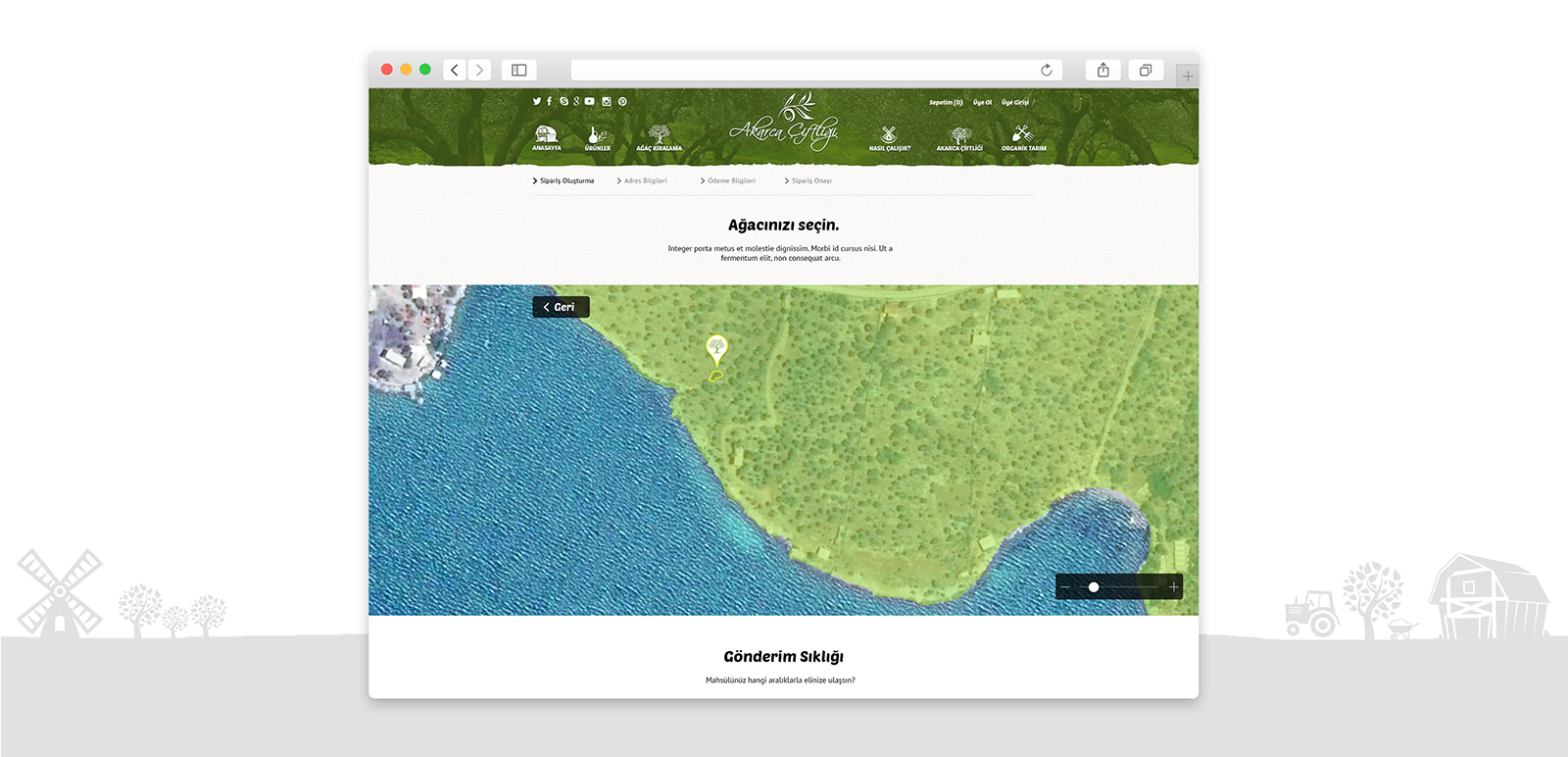This screenshot has height=757, width=1568.
Task: Open Ağaç Kiralama tree icon
Action: (x=659, y=137)
